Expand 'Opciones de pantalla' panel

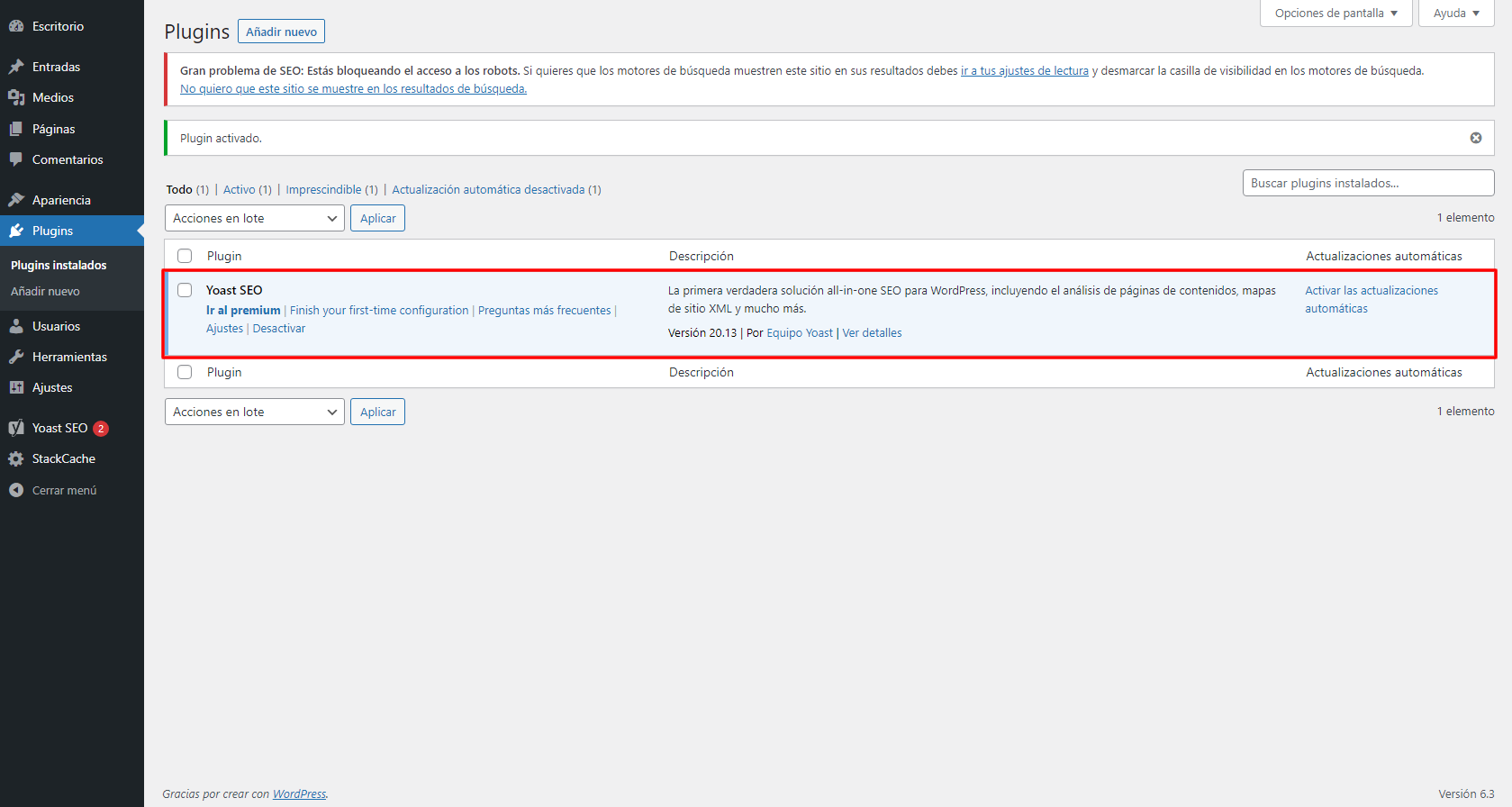(x=1336, y=14)
